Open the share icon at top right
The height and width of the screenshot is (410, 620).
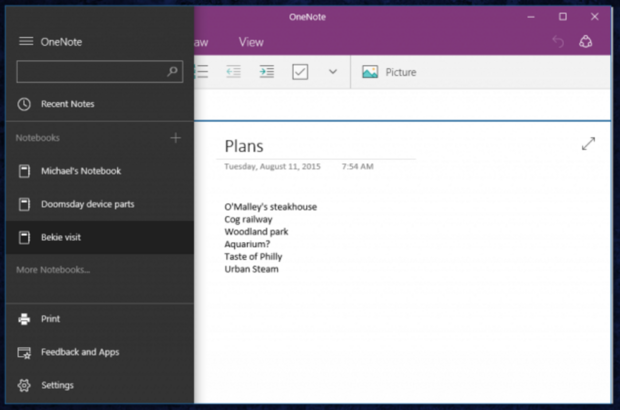[x=586, y=42]
